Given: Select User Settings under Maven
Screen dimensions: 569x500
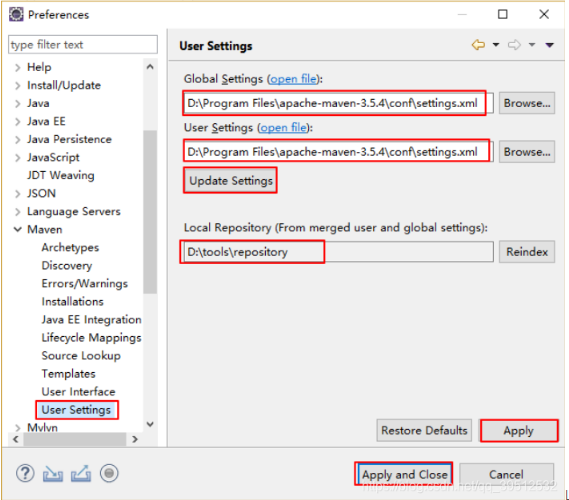Looking at the screenshot, I should [x=76, y=410].
